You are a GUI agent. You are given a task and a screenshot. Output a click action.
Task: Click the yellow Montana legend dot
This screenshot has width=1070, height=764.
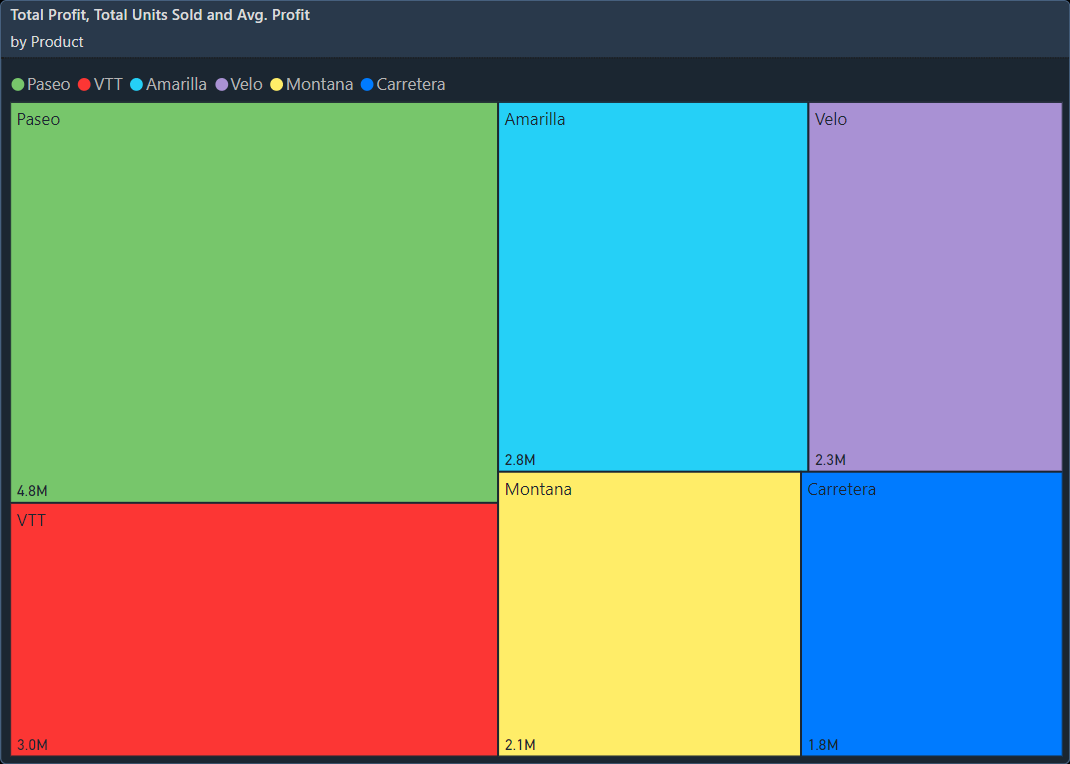pyautogui.click(x=277, y=85)
